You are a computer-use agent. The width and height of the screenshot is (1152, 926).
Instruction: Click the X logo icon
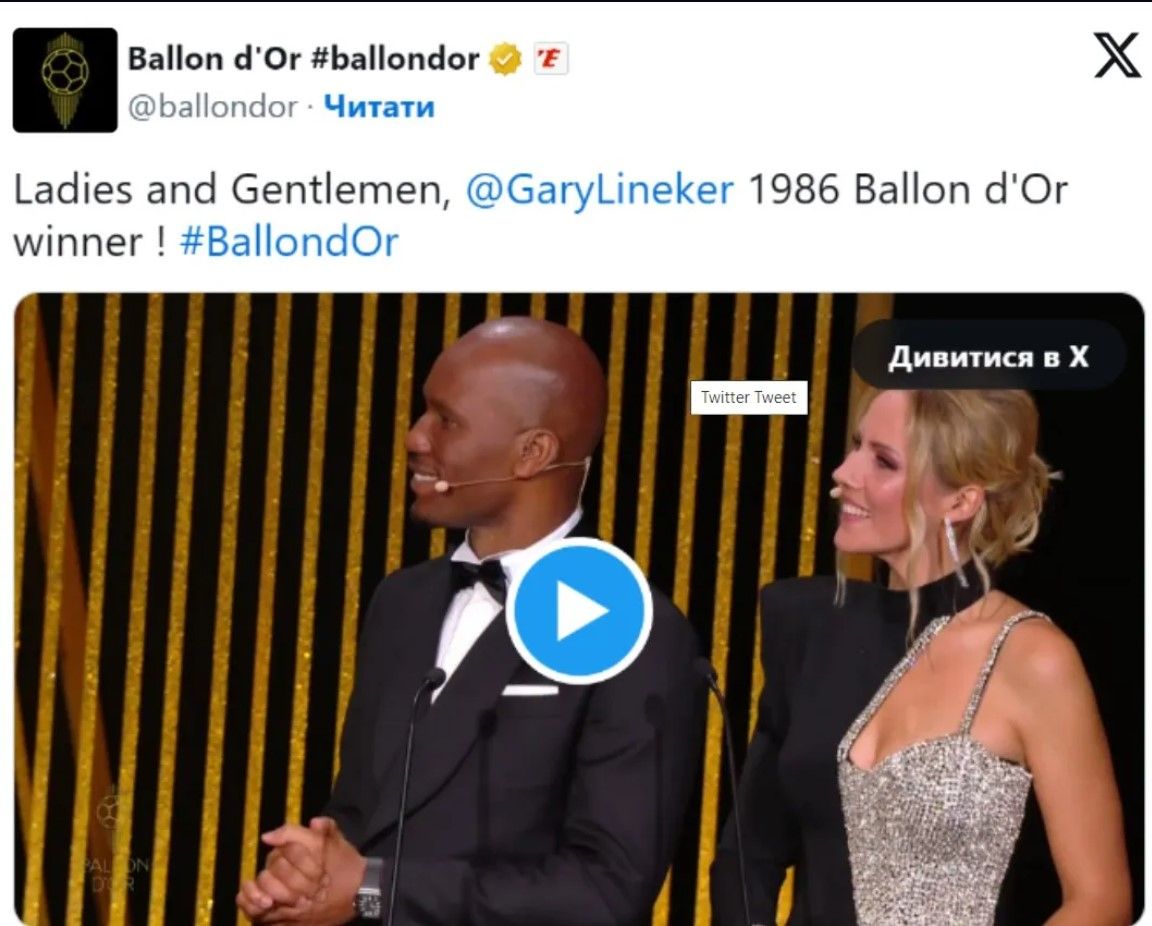1117,55
